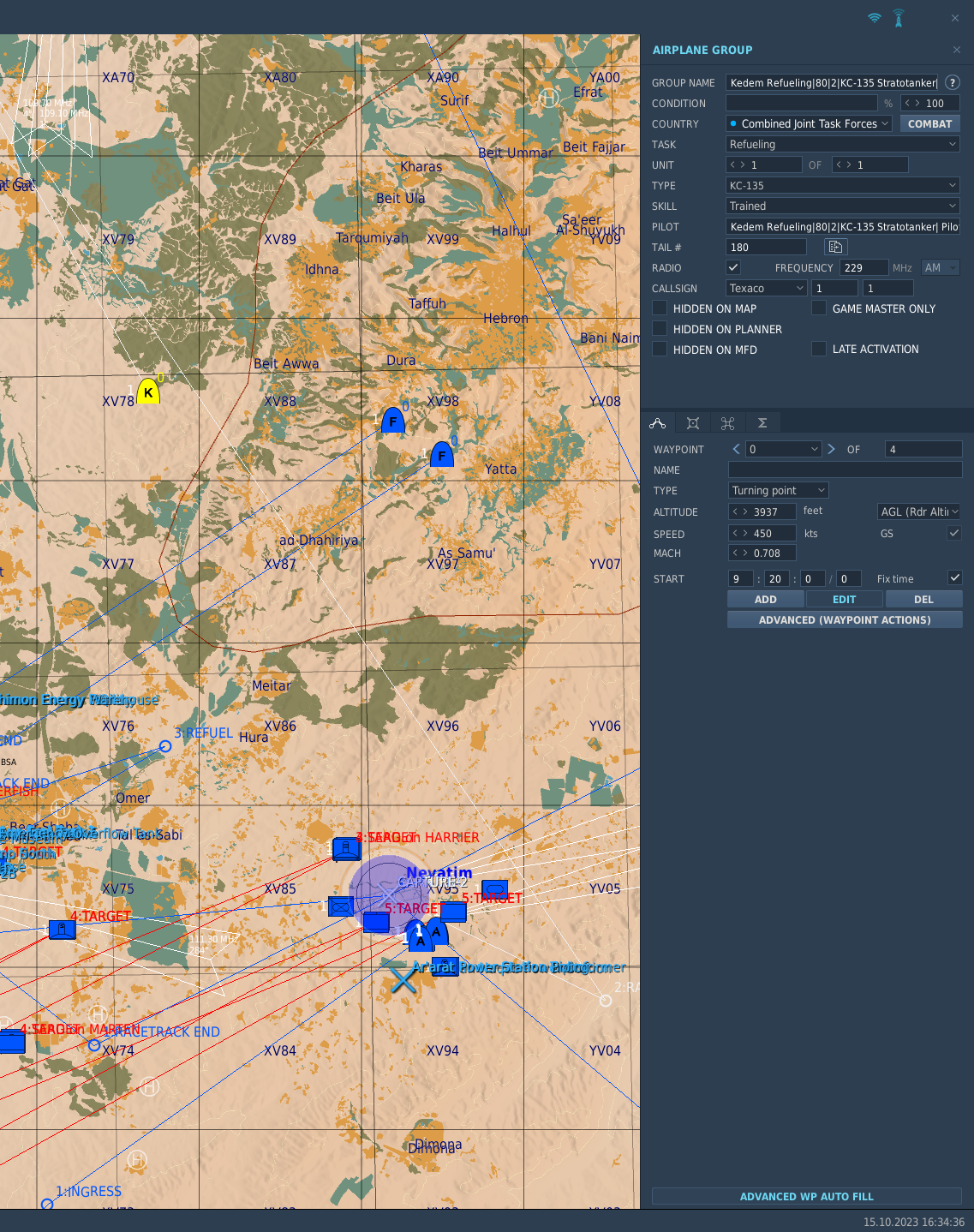
Task: Select the route waypoints panel icon
Action: [x=658, y=422]
